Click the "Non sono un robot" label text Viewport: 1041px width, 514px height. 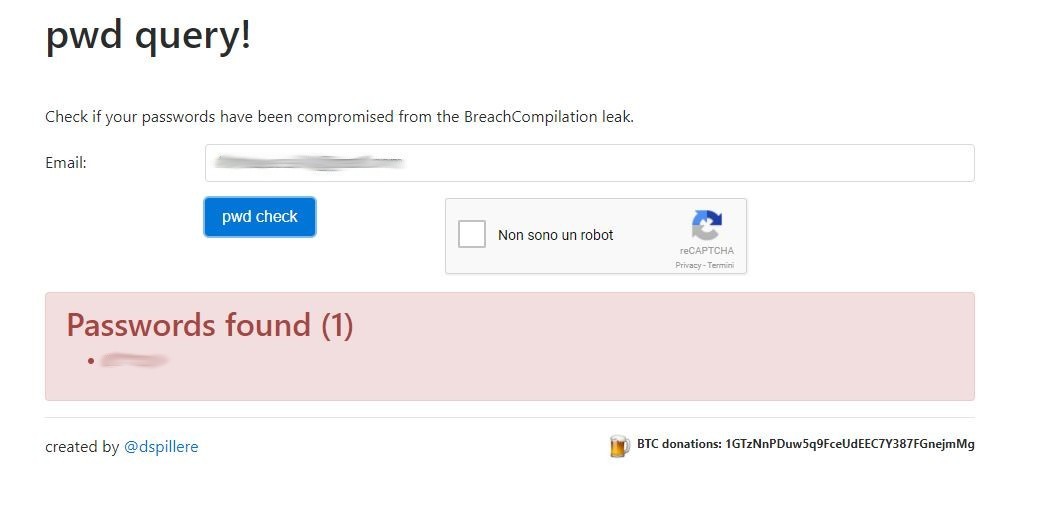(x=555, y=235)
